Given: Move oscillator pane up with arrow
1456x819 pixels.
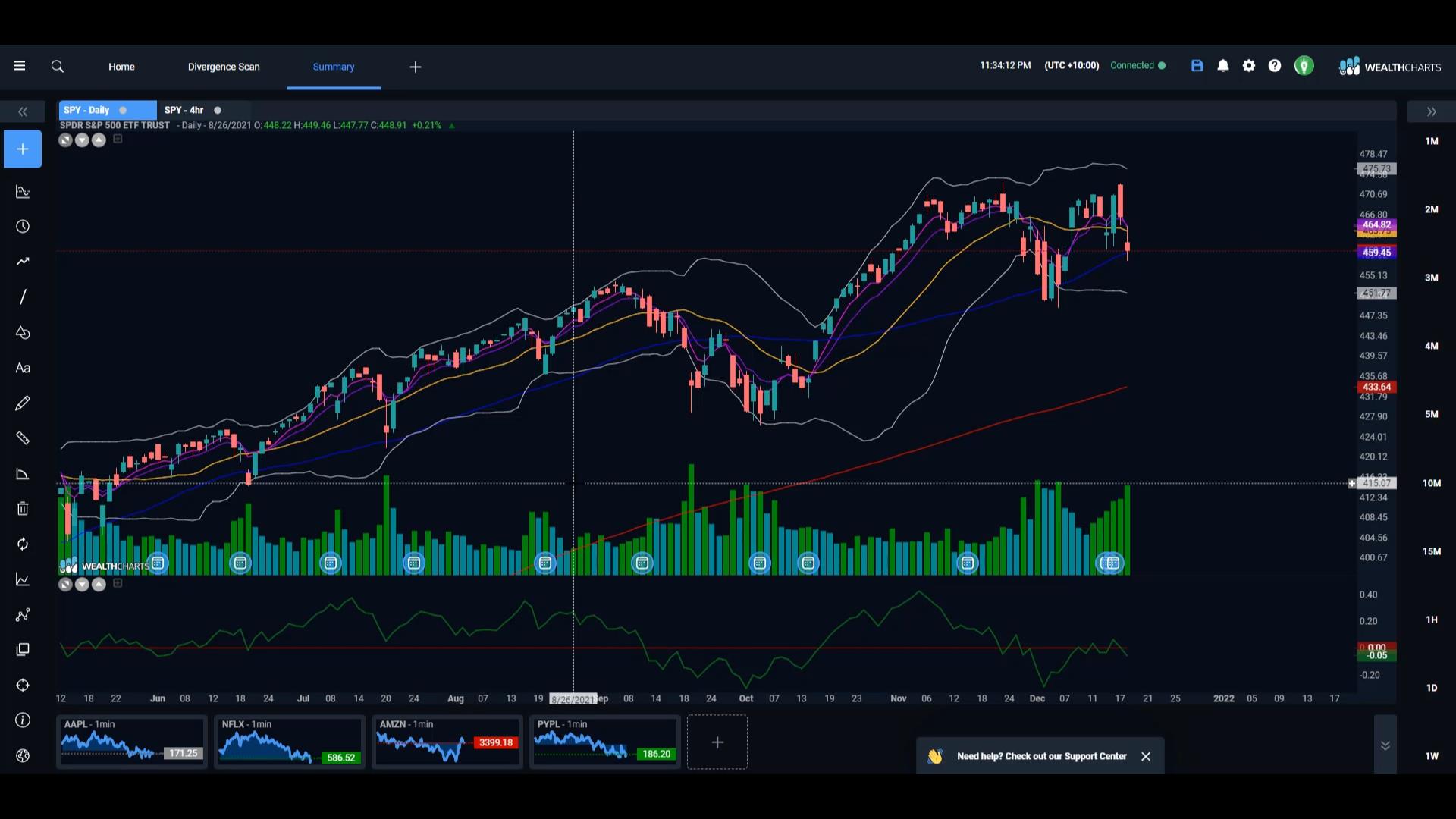Looking at the screenshot, I should coord(99,585).
